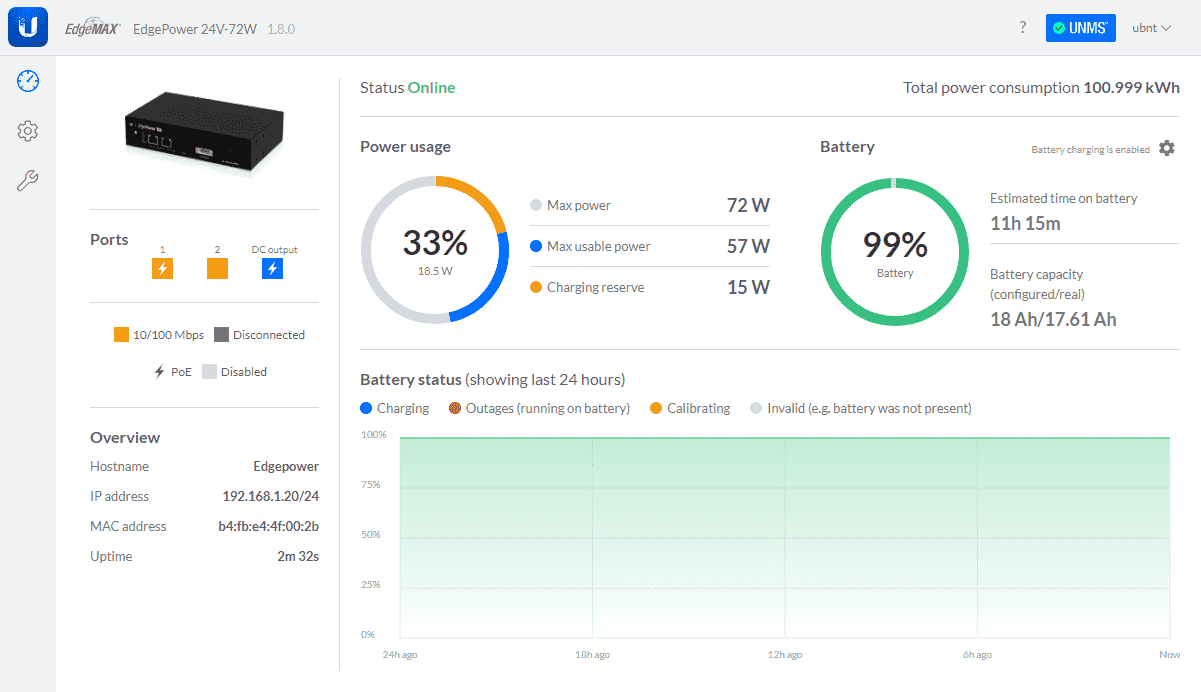Click the firmware version 1.8.0
The height and width of the screenshot is (692, 1201).
click(x=281, y=29)
